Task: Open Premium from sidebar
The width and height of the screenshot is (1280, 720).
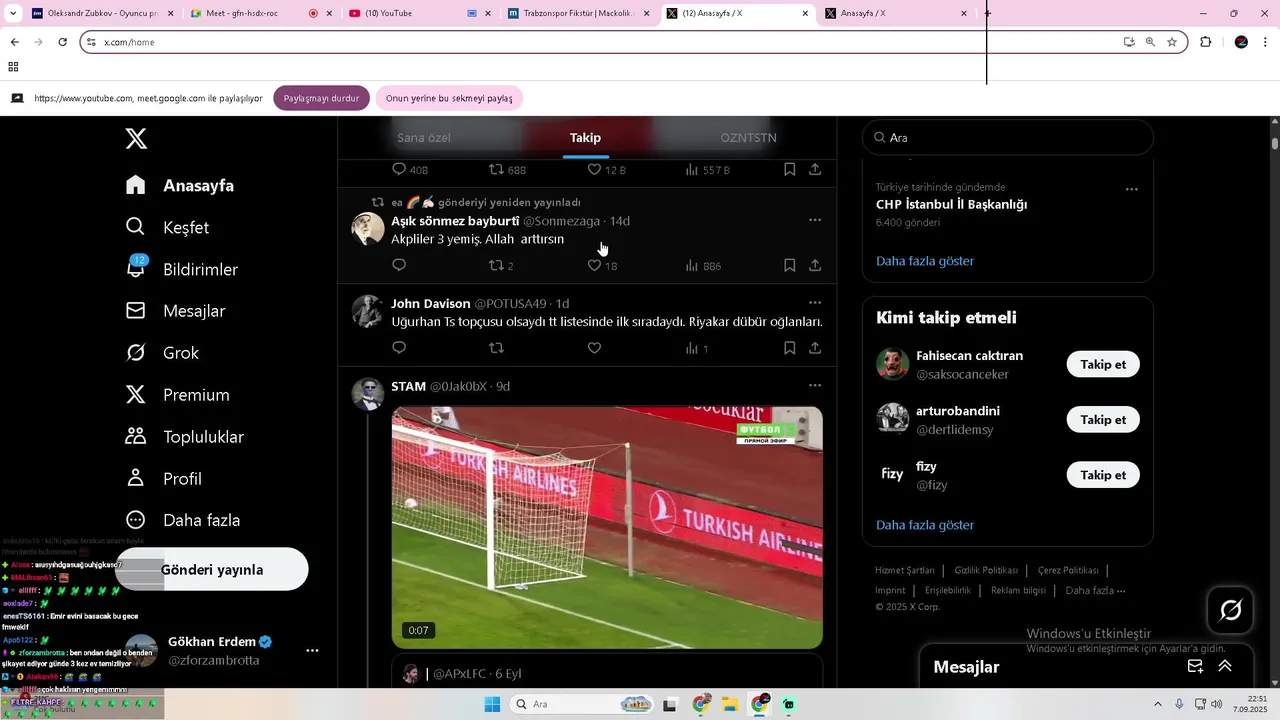Action: (x=178, y=395)
